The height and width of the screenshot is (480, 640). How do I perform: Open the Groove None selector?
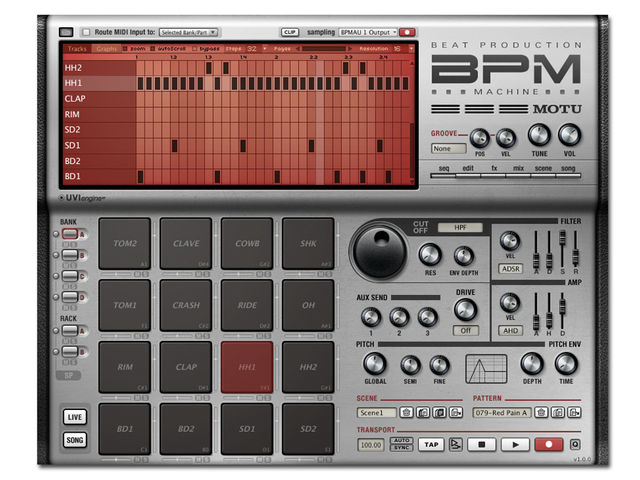(449, 149)
